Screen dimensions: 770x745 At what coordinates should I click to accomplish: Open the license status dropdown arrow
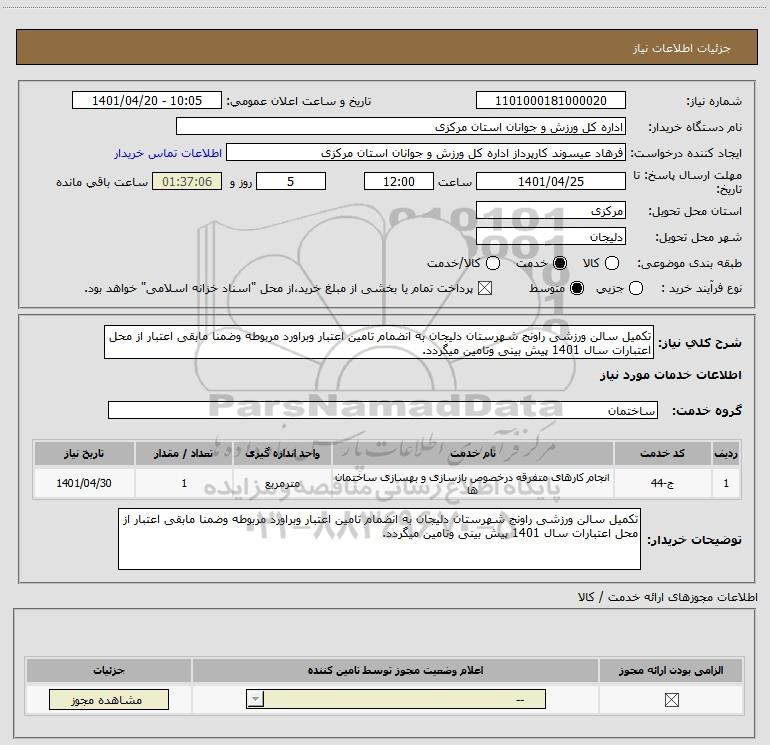[x=255, y=699]
